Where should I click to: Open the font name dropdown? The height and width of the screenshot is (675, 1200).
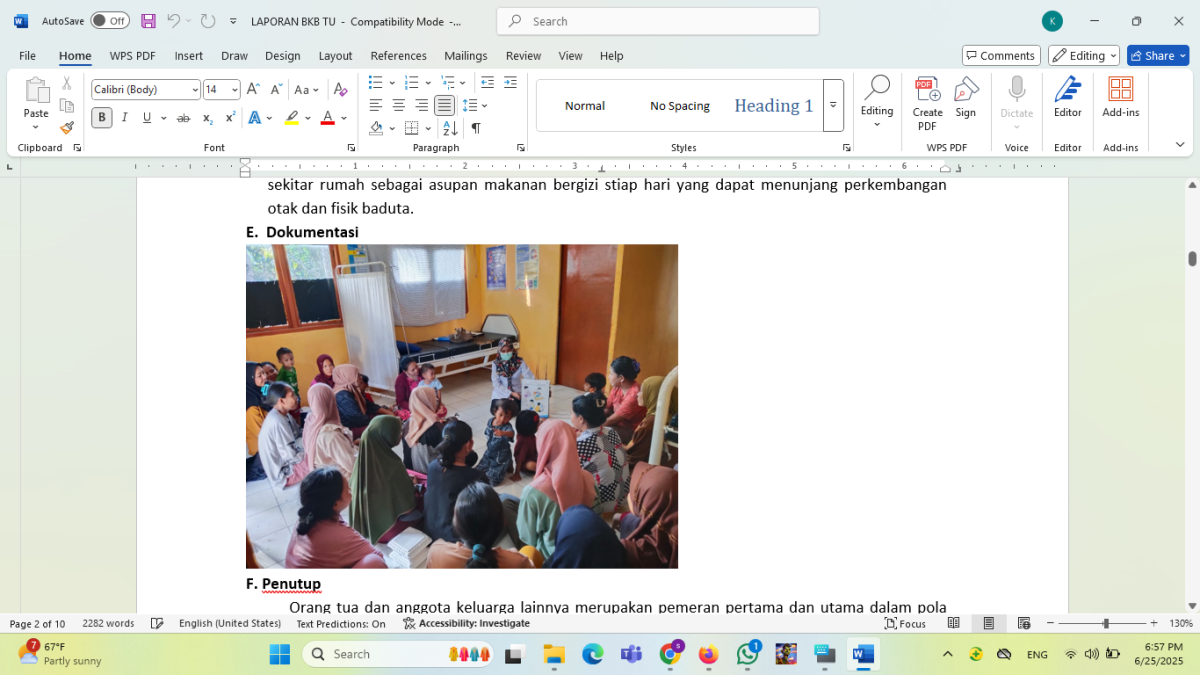(x=193, y=89)
